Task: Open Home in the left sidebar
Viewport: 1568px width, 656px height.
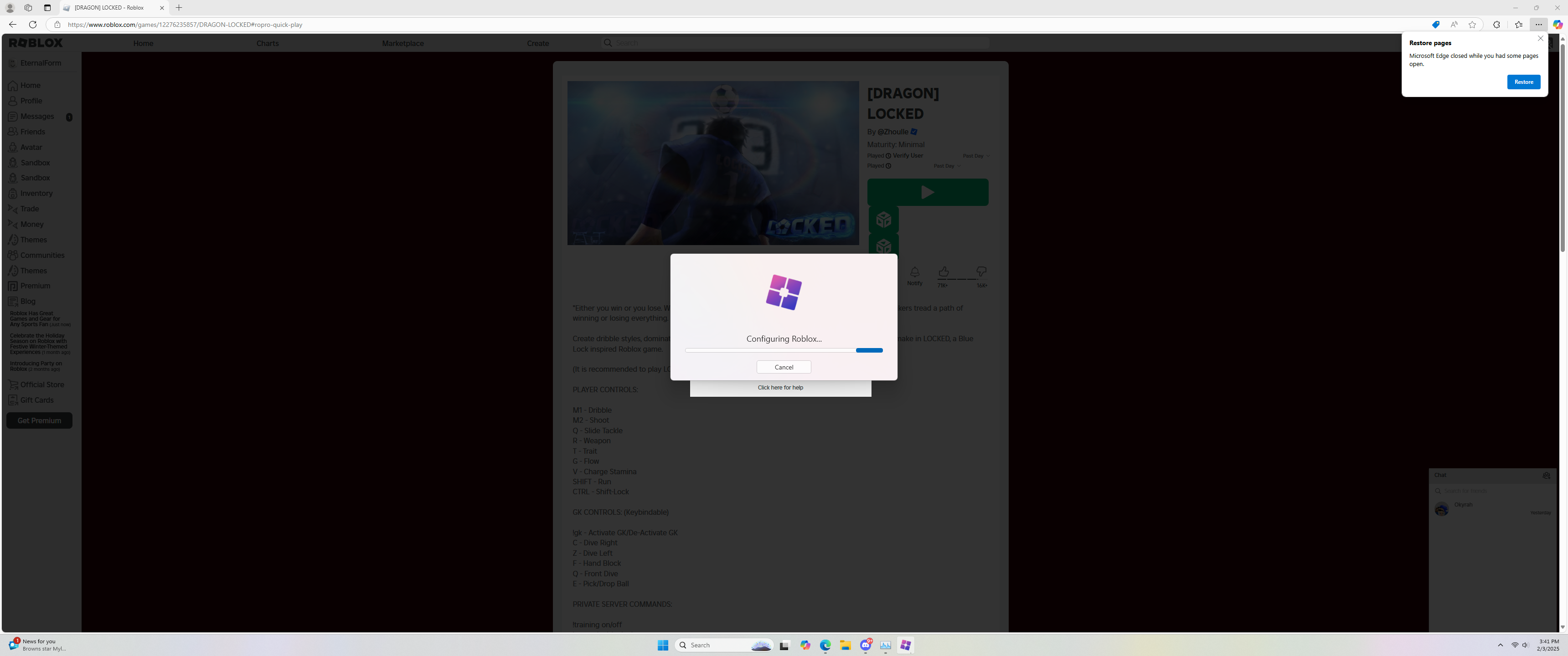Action: coord(24,85)
